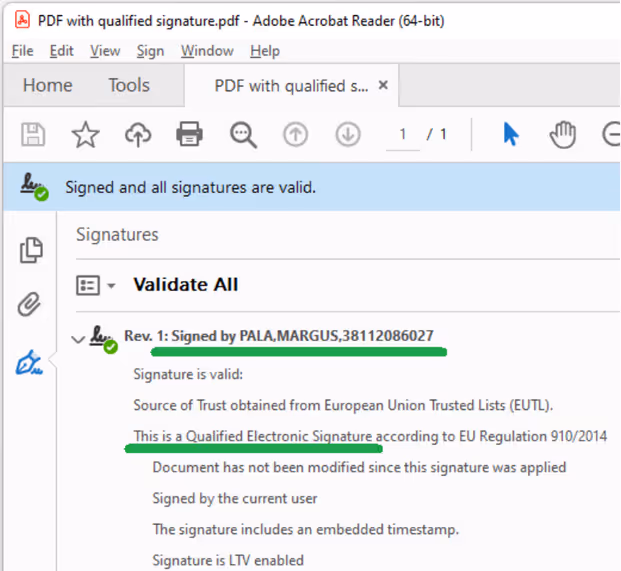
Task: Click 'The signature includes an embedded timestamp.' line
Action: [x=305, y=529]
